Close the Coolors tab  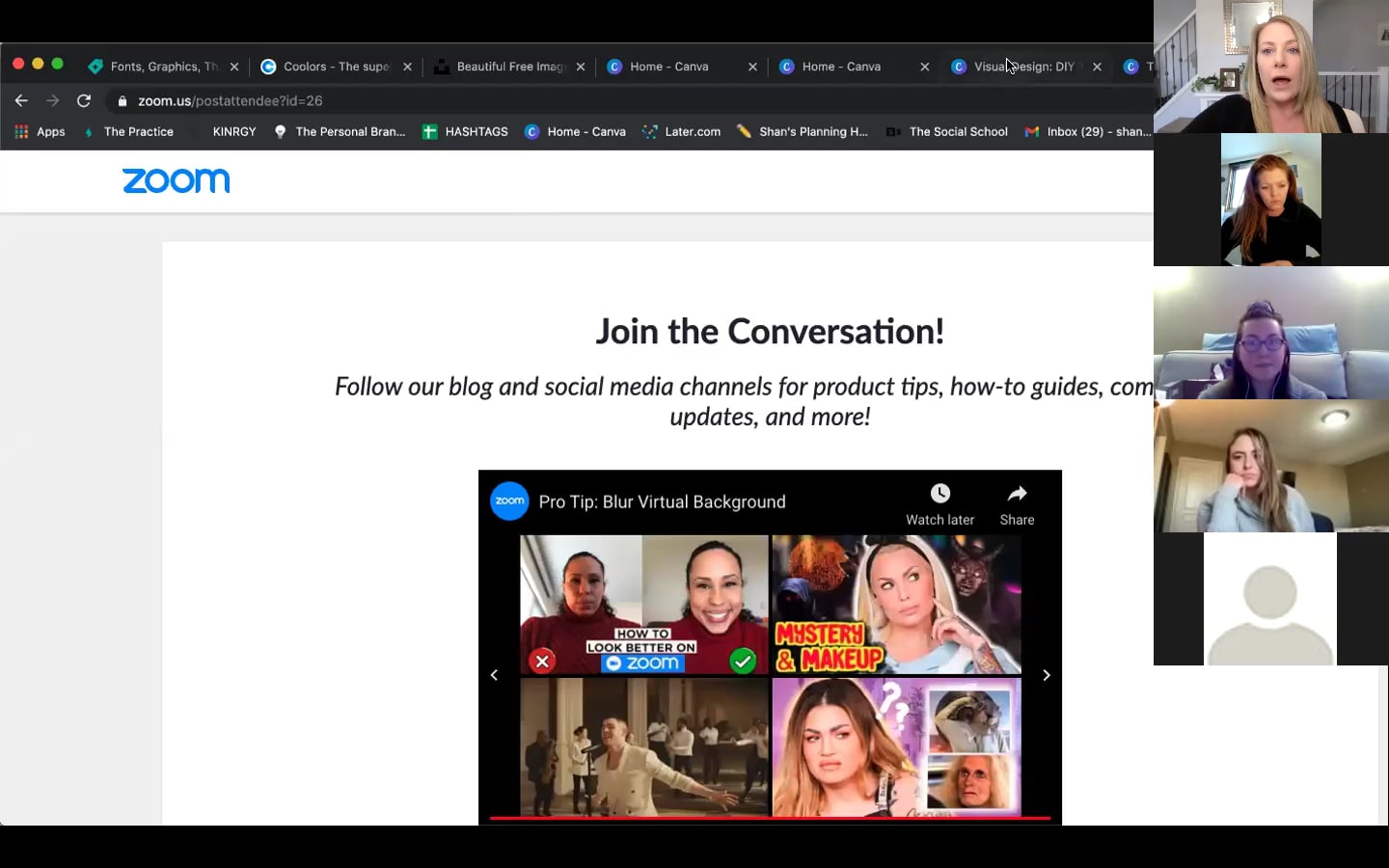(x=407, y=67)
